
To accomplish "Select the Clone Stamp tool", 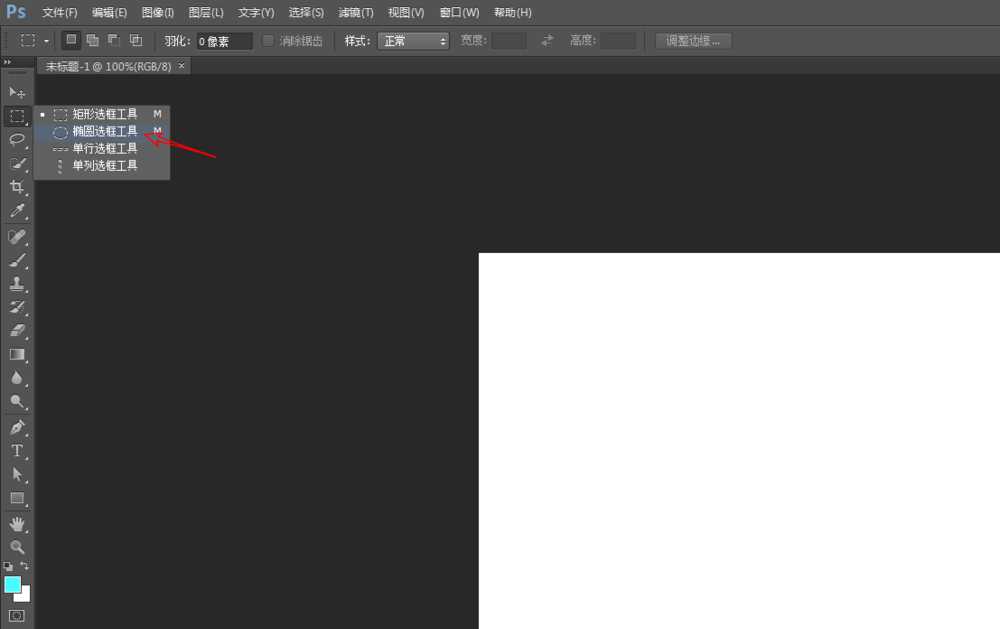I will (17, 284).
